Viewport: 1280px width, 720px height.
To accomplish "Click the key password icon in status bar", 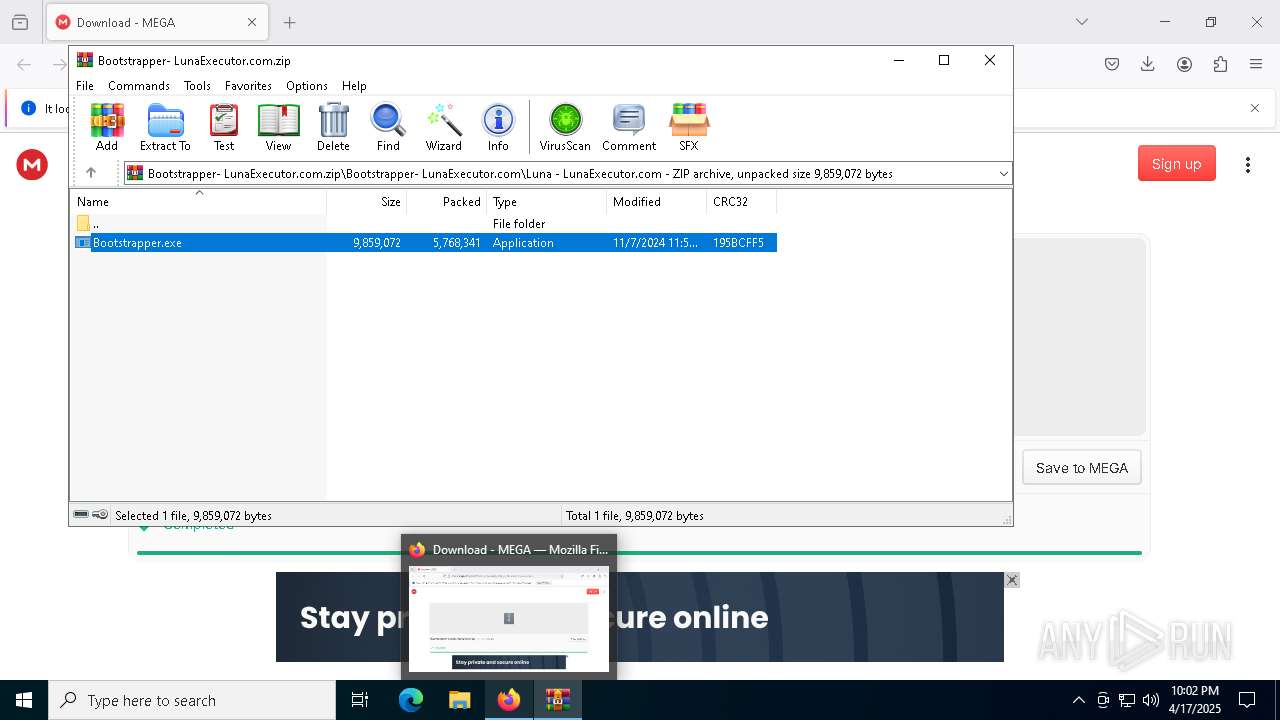I will pos(100,515).
